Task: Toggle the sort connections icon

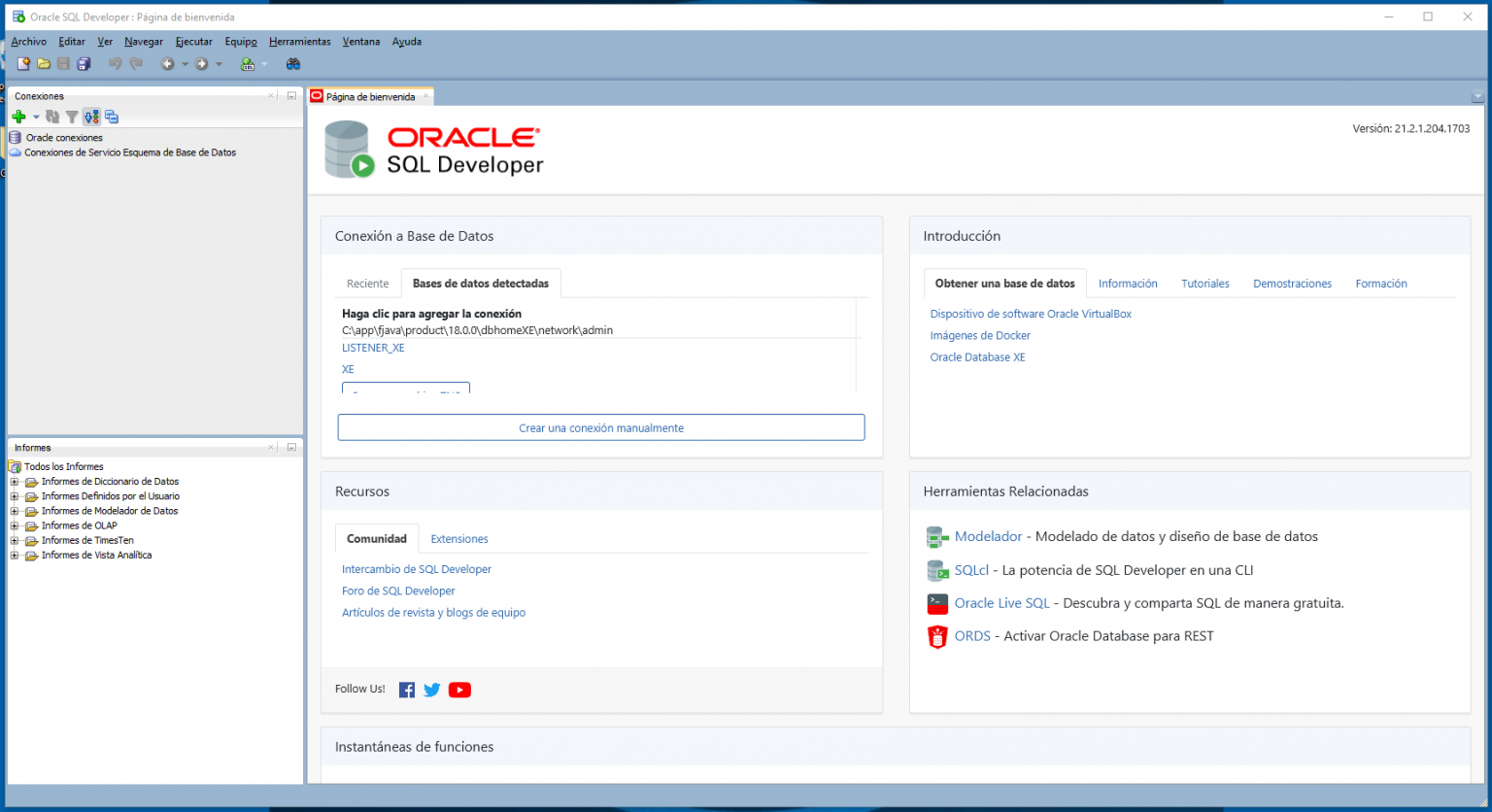Action: [91, 117]
